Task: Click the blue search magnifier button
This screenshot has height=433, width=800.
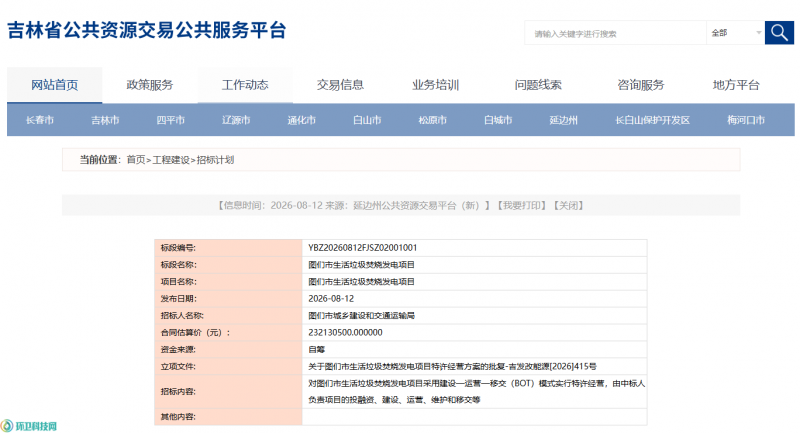Action: [779, 33]
